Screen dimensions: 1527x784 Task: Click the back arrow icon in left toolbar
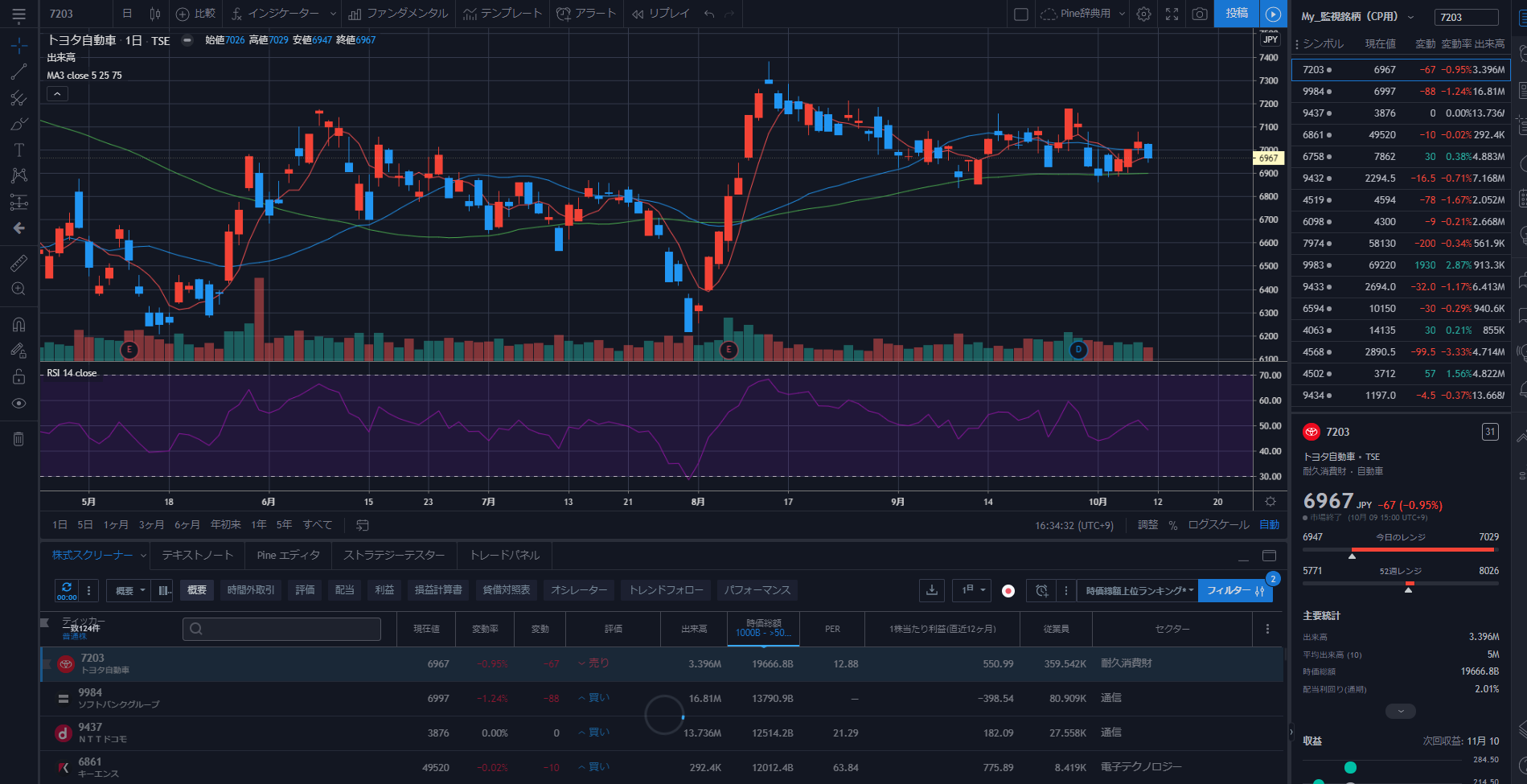coord(18,228)
